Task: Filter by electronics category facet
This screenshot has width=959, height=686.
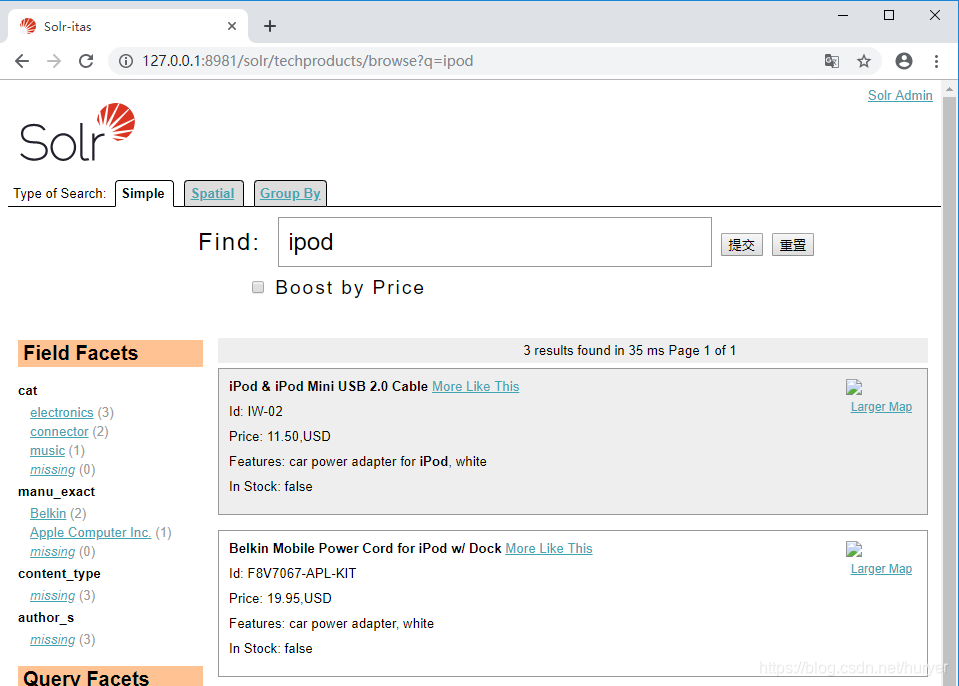Action: click(62, 413)
